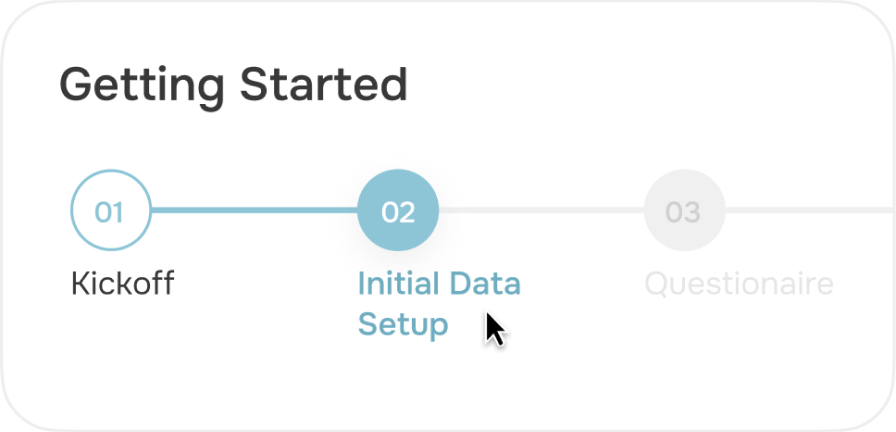Click the Getting Started heading
This screenshot has width=896, height=432.
click(233, 85)
